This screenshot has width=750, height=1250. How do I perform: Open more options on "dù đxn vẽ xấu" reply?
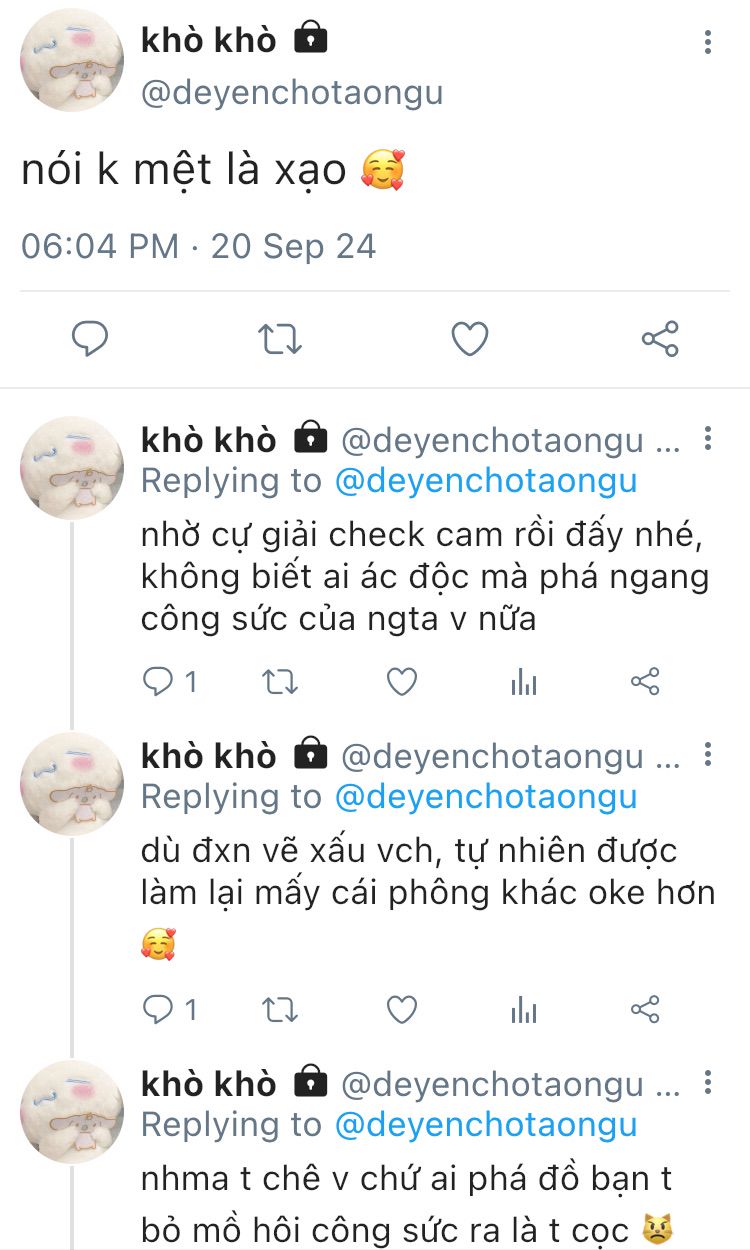click(708, 755)
